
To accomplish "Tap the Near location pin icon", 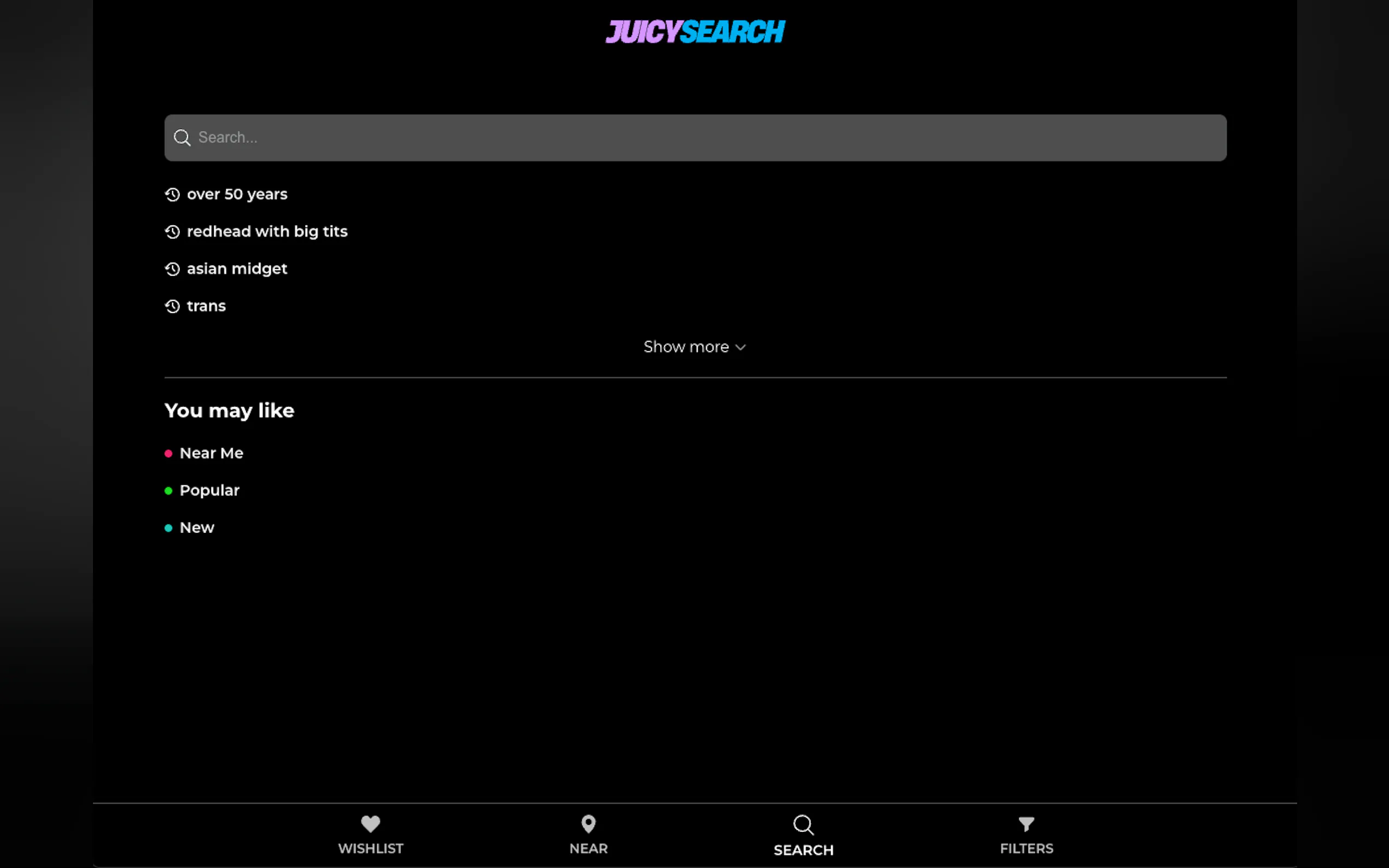I will coord(588,824).
